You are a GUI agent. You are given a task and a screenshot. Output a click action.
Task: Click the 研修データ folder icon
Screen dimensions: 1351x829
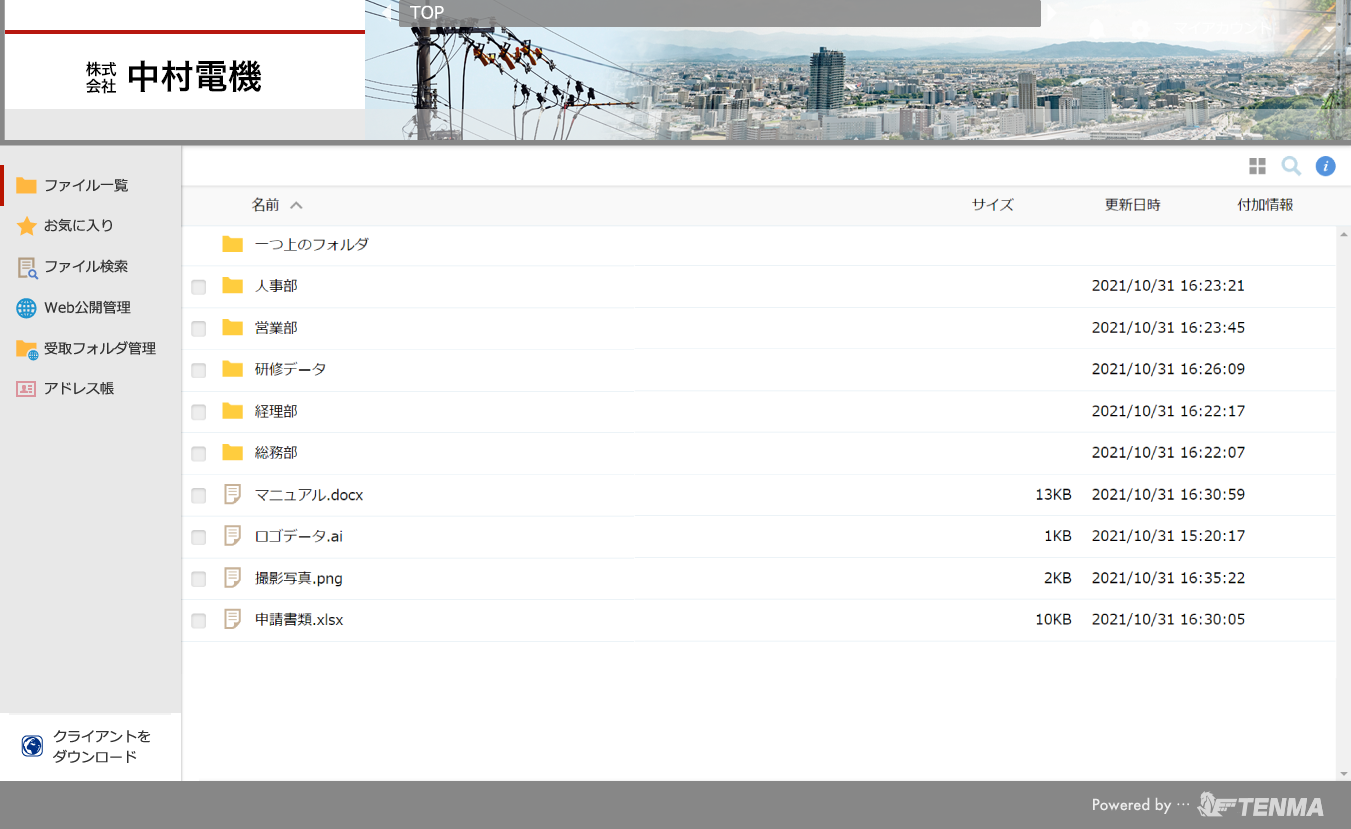click(x=233, y=369)
